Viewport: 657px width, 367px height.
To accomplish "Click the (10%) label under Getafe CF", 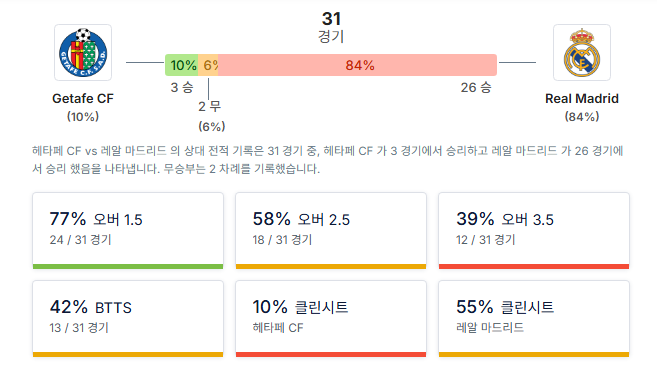I will pyautogui.click(x=83, y=116).
